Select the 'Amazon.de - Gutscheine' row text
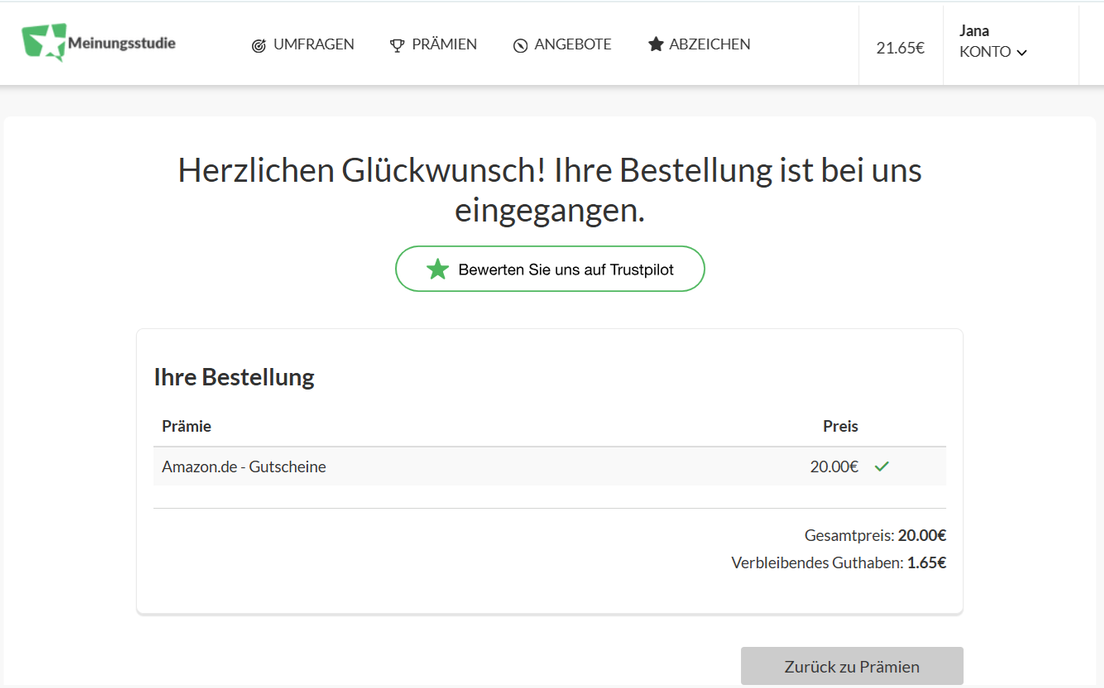The height and width of the screenshot is (688, 1104). (244, 467)
